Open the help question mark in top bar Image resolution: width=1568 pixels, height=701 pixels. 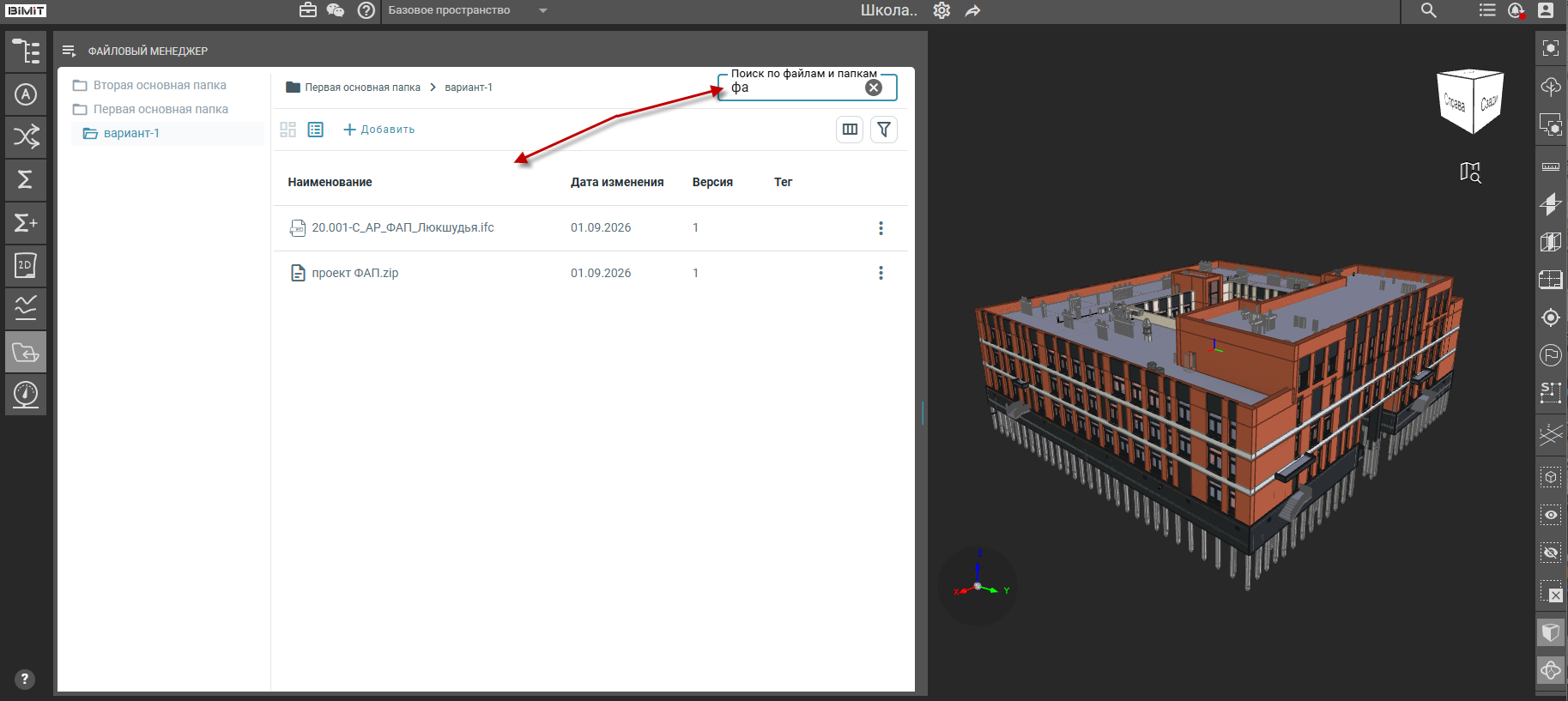coord(366,10)
